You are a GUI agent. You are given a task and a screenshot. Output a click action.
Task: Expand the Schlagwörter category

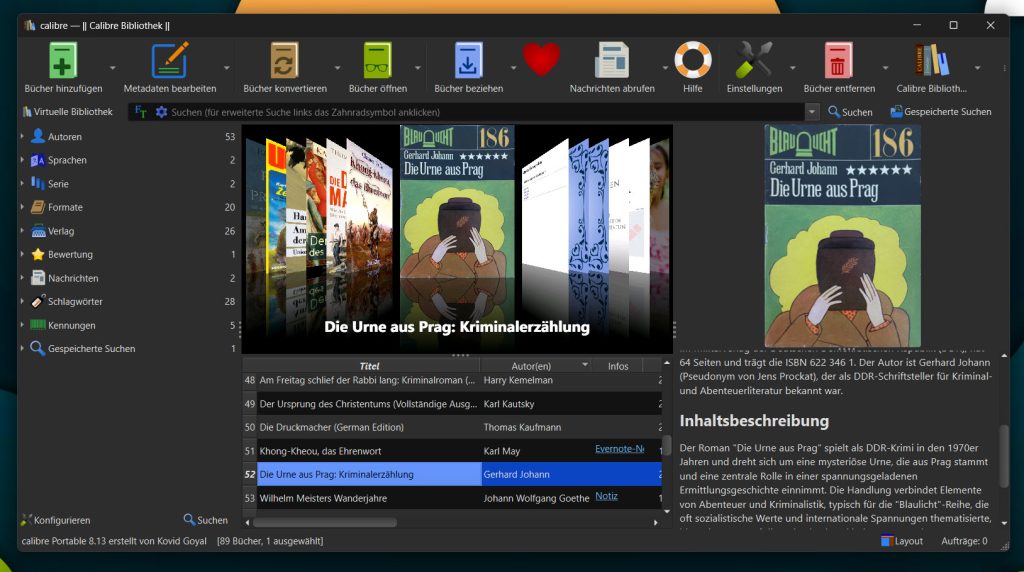22,302
